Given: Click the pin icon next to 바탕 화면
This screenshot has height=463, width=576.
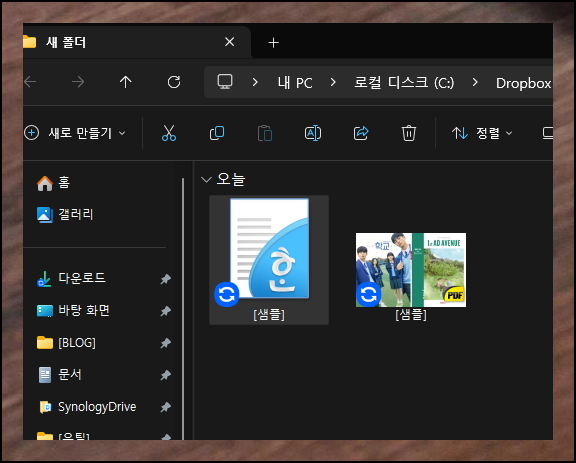Looking at the screenshot, I should pyautogui.click(x=165, y=311).
